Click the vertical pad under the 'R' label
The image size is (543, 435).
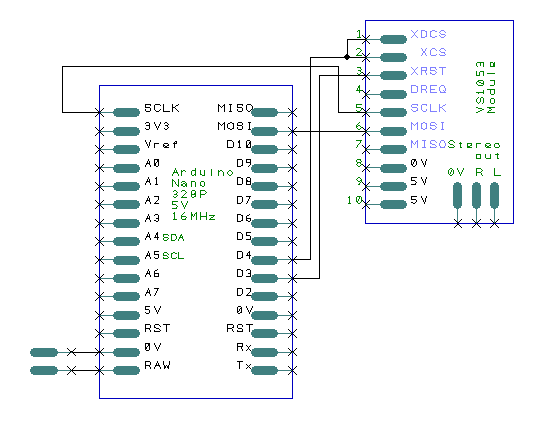(477, 196)
